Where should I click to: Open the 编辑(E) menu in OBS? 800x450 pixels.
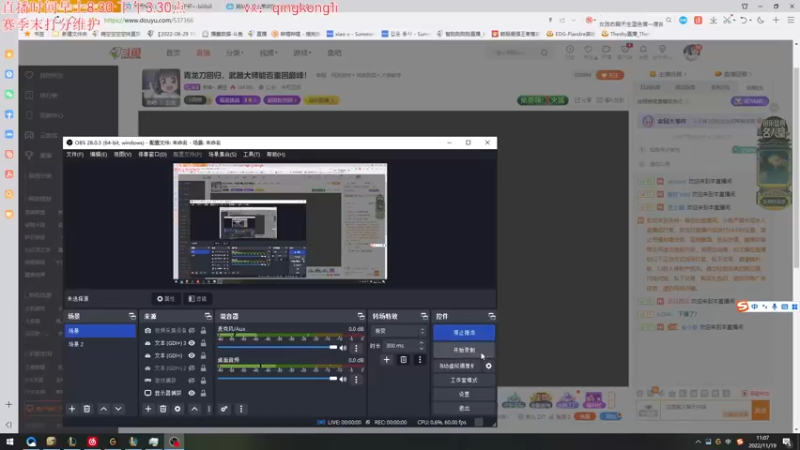coord(98,154)
